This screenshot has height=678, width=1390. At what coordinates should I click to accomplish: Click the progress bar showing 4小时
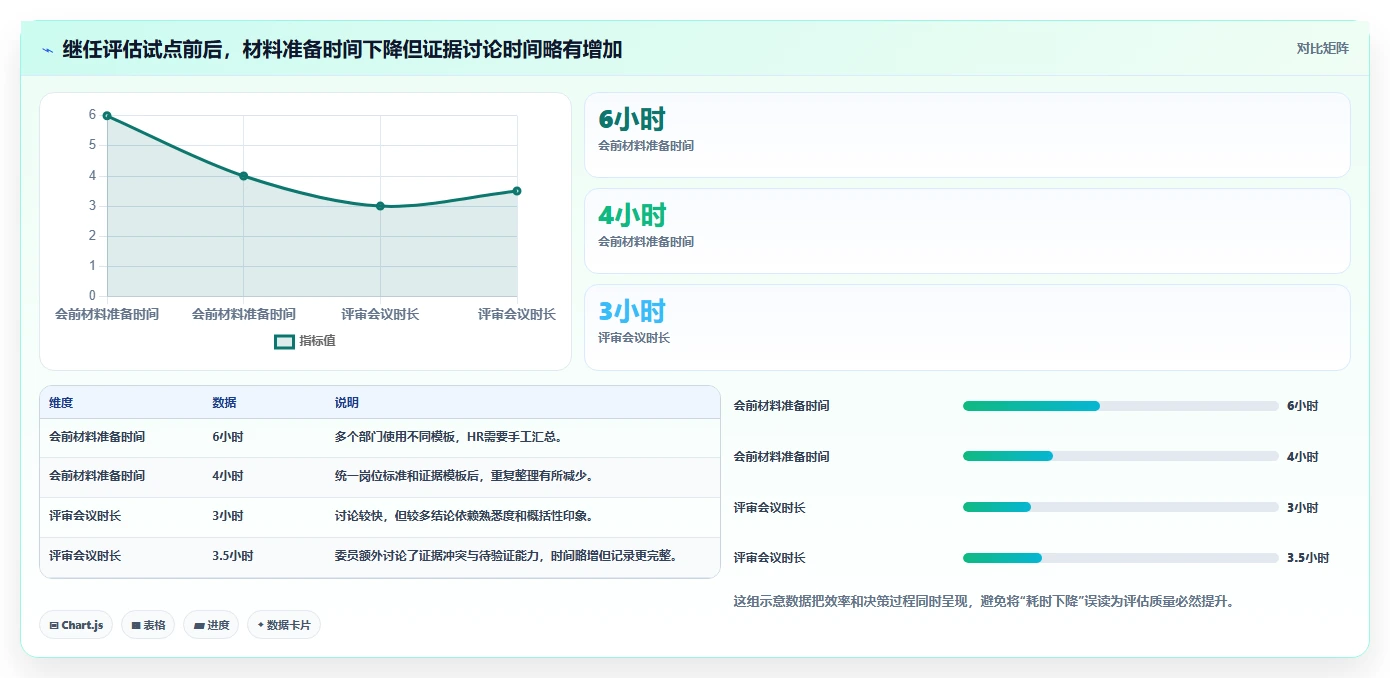click(x=1120, y=456)
